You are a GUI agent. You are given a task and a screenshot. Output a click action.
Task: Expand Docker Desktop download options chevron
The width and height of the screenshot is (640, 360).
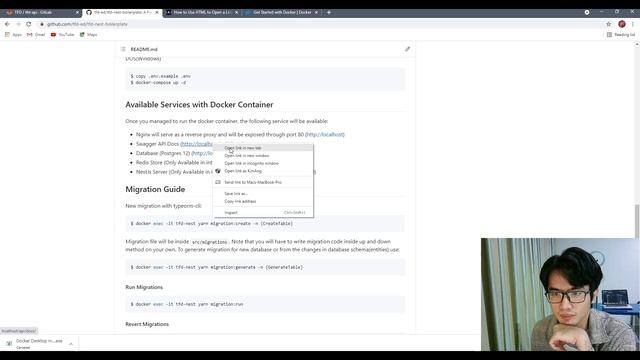[71, 344]
